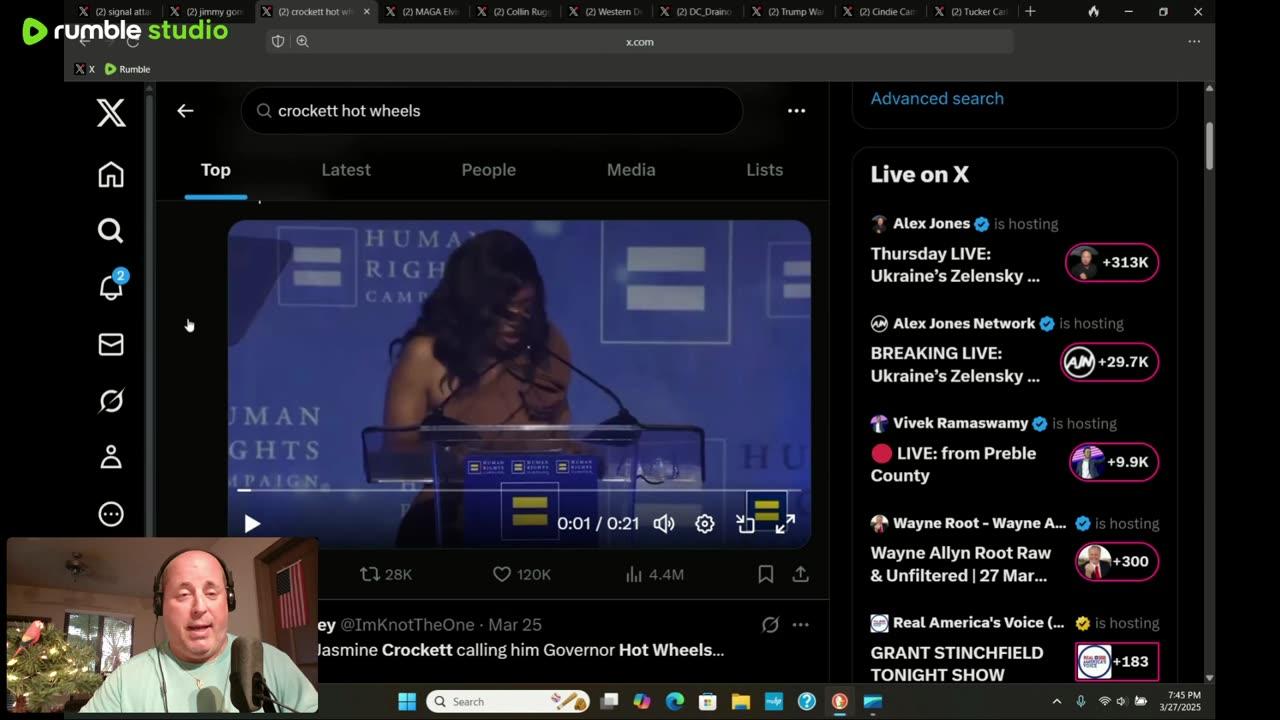Switch to the MAGA Elvis browser tab
This screenshot has width=1280, height=720.
coord(421,12)
